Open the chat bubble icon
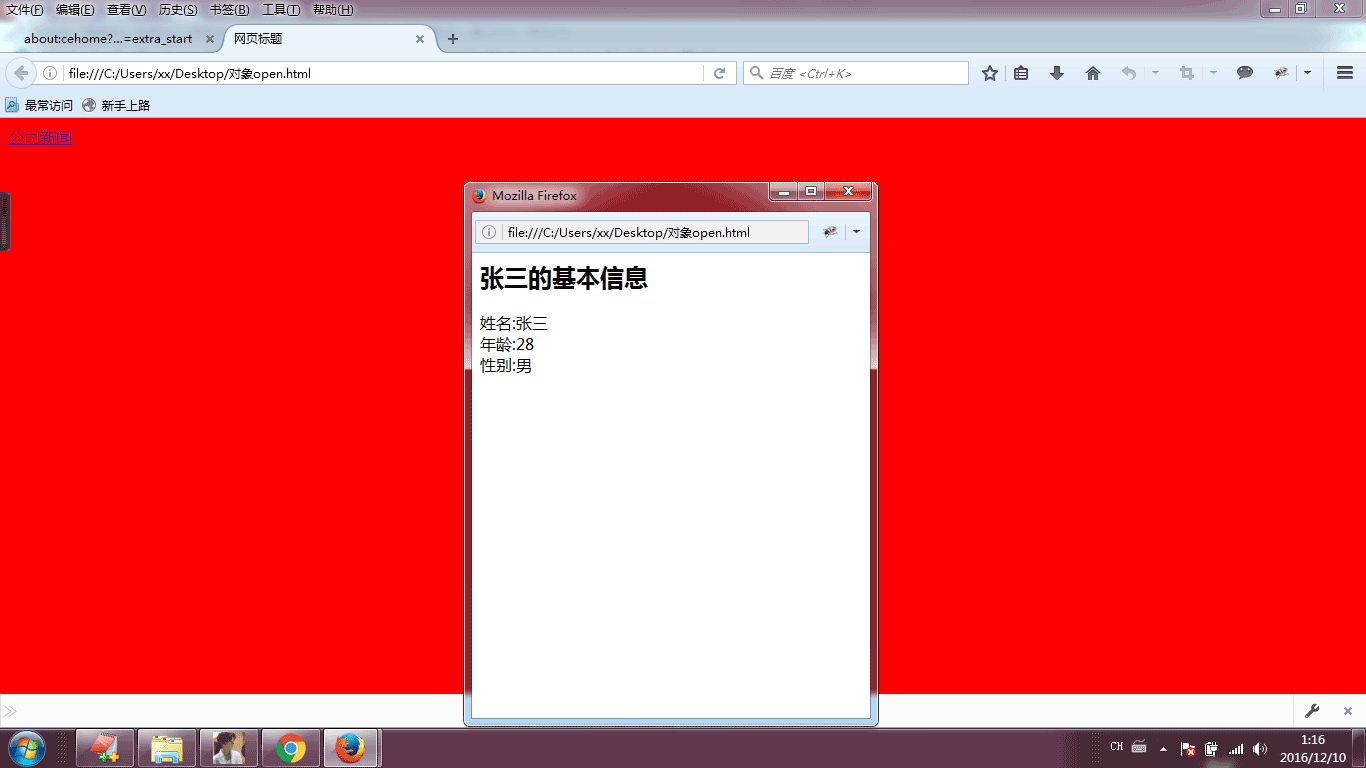The image size is (1366, 768). [x=1245, y=73]
